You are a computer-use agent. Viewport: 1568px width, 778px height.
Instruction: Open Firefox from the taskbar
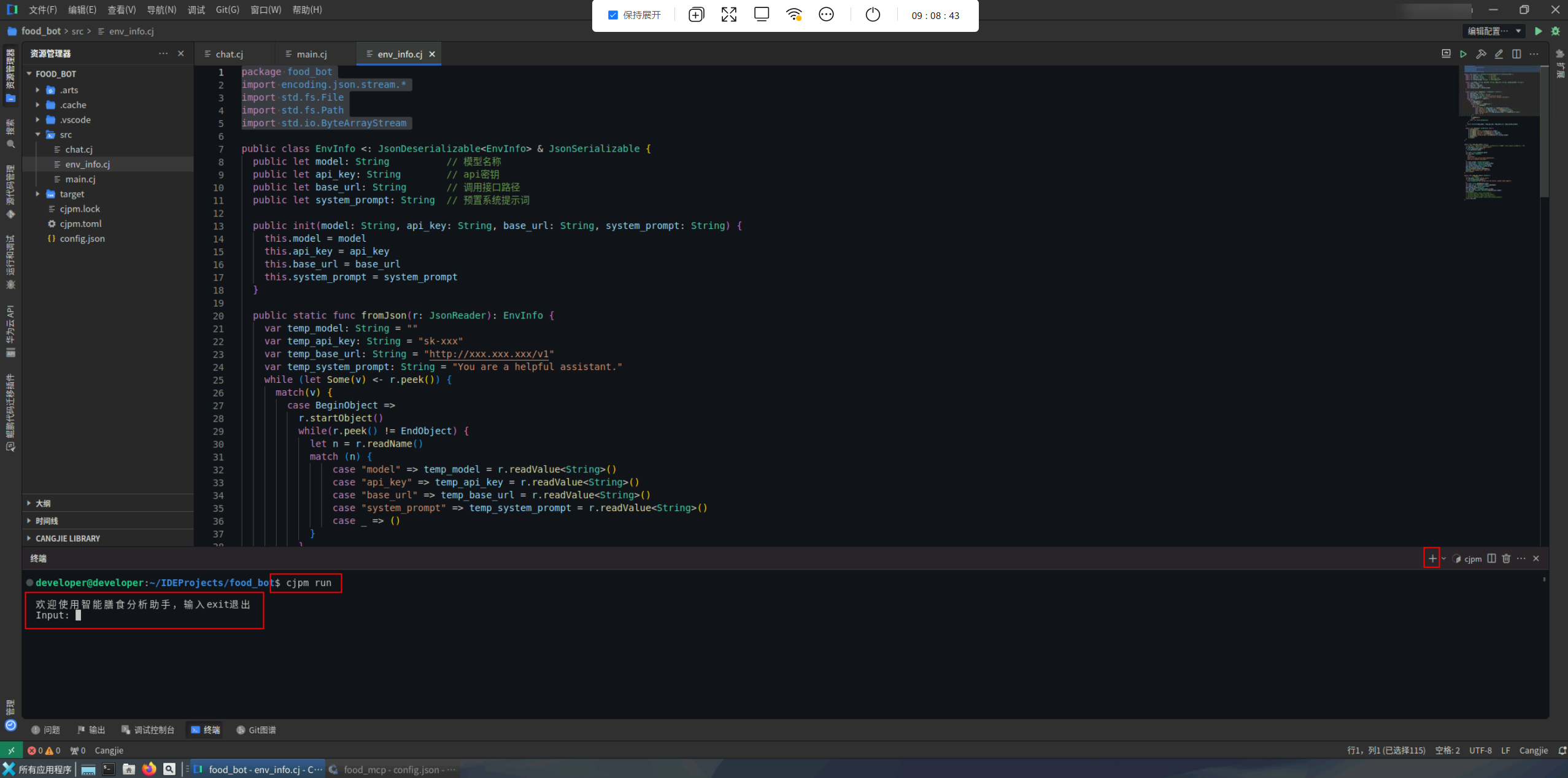[x=149, y=769]
